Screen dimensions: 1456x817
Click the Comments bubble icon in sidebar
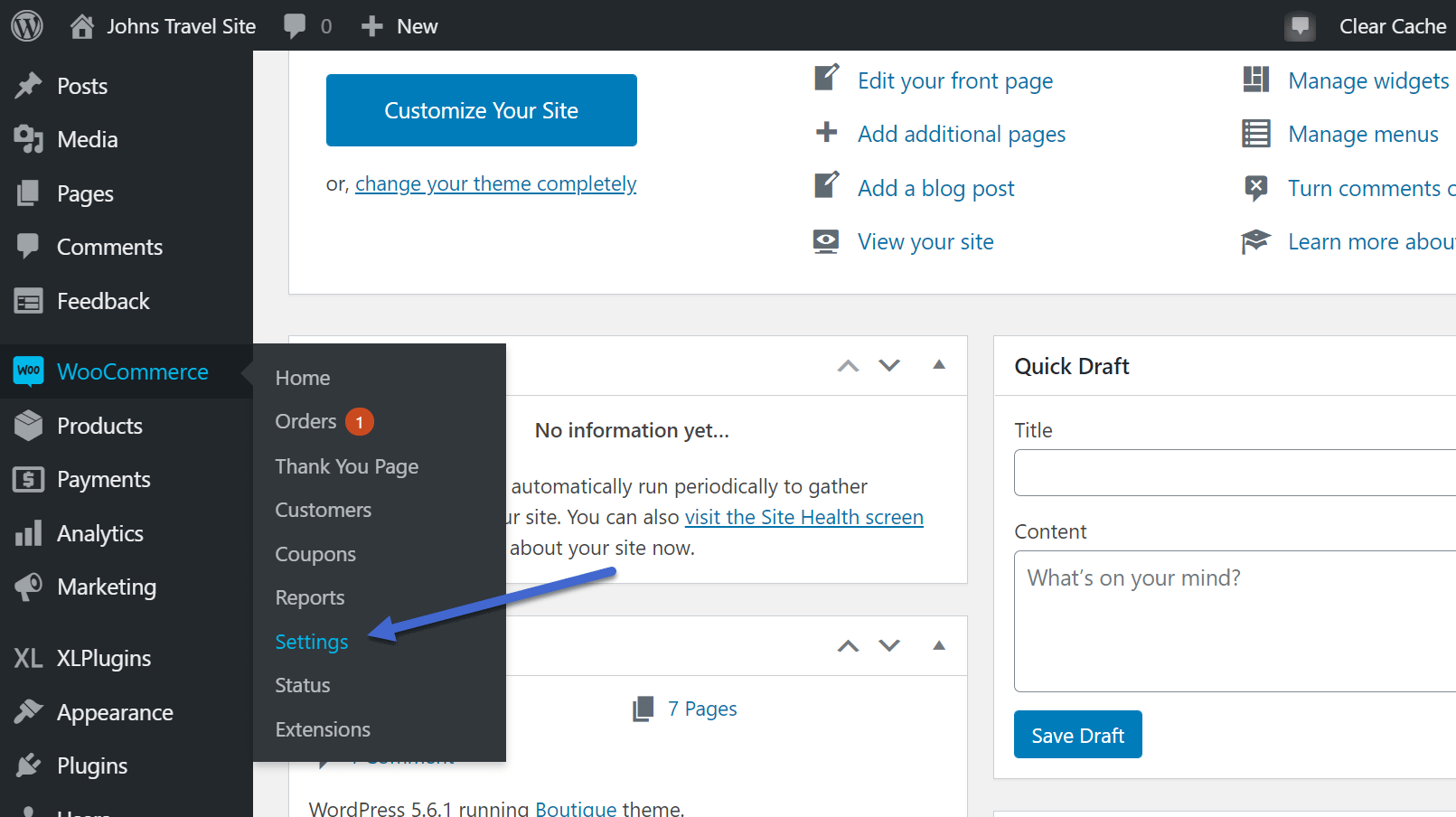[29, 246]
